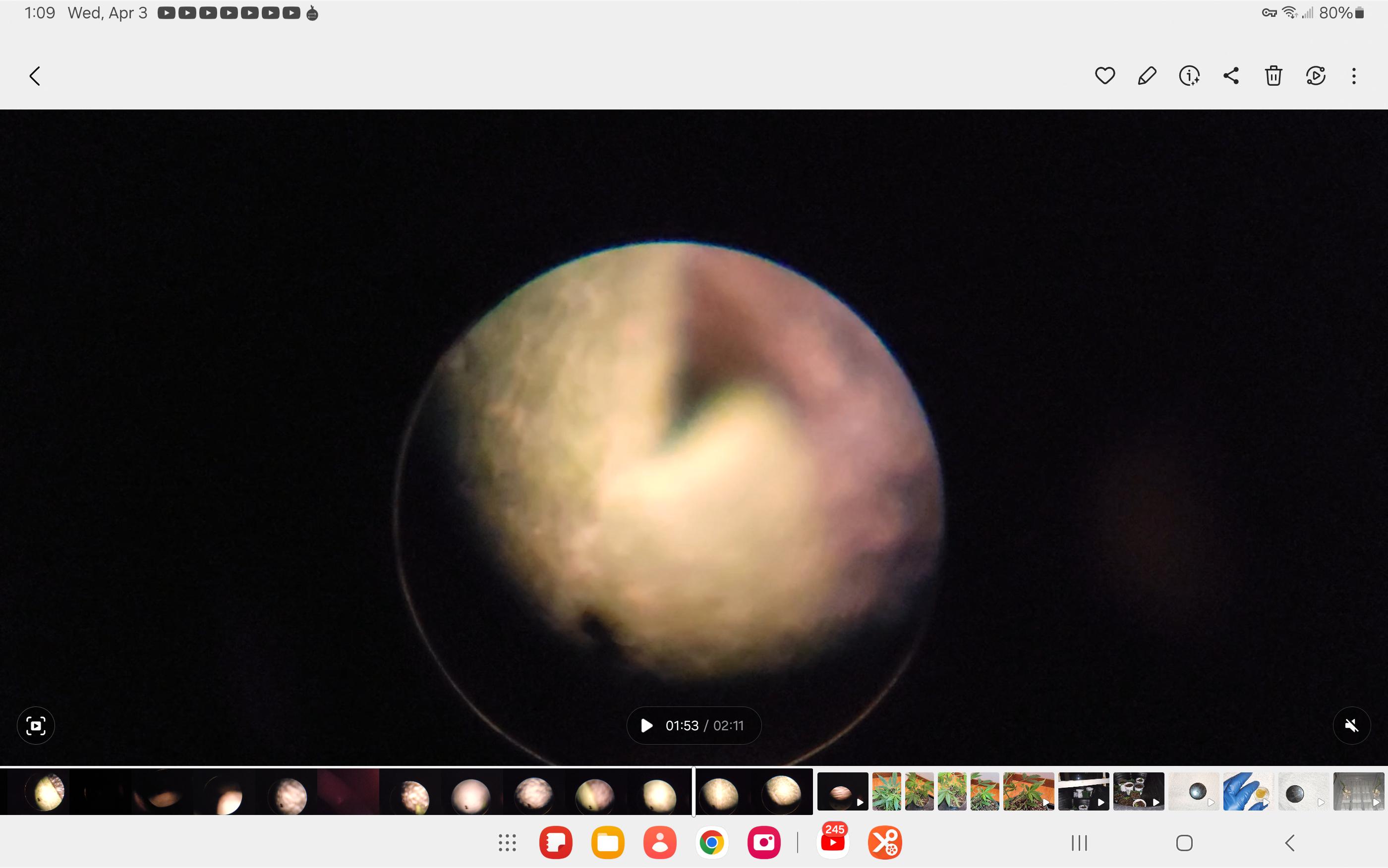This screenshot has width=1388, height=868.
Task: Open YouTube with 245 badge
Action: coord(833,843)
